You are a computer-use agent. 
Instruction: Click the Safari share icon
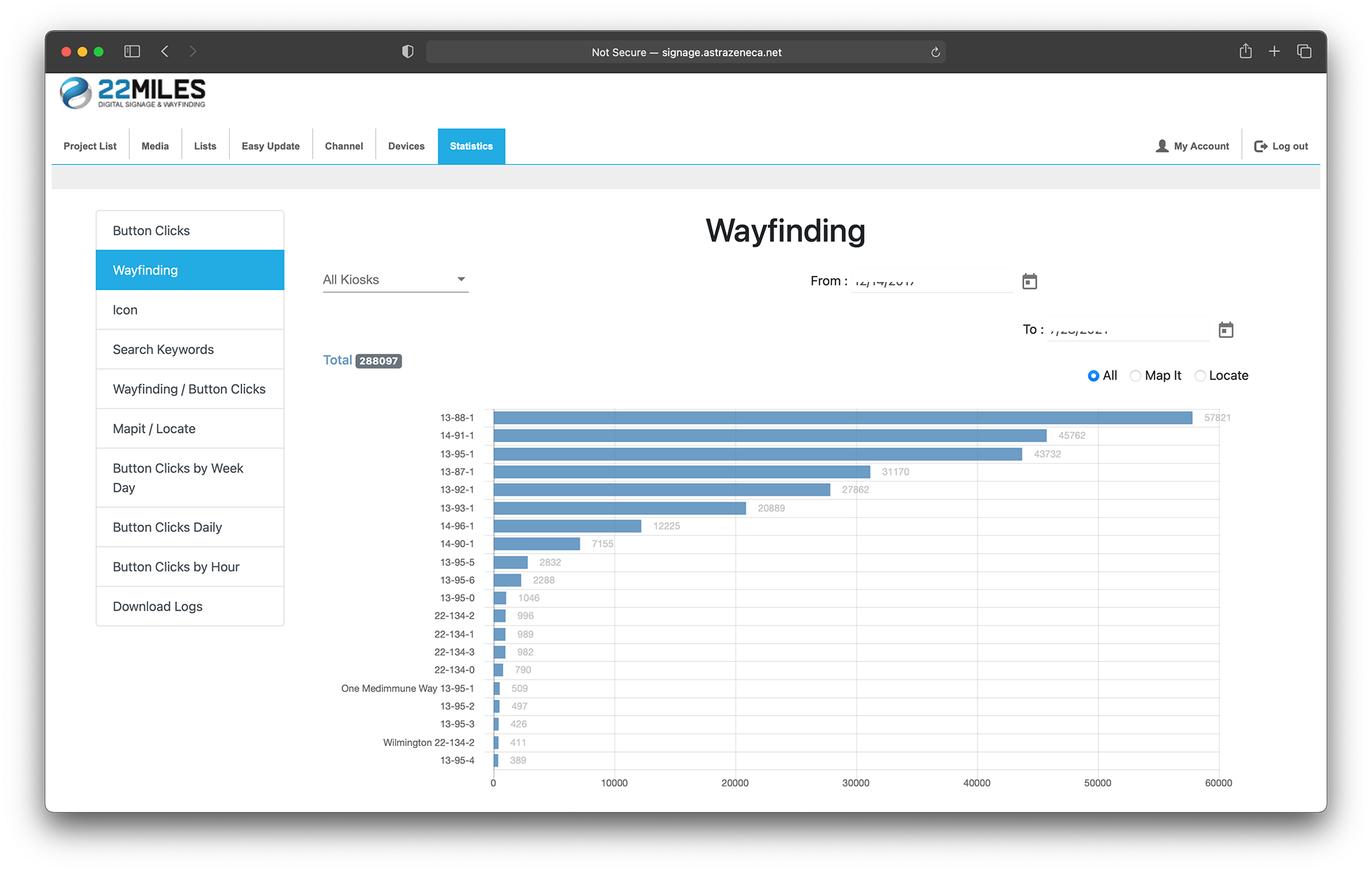point(1245,51)
